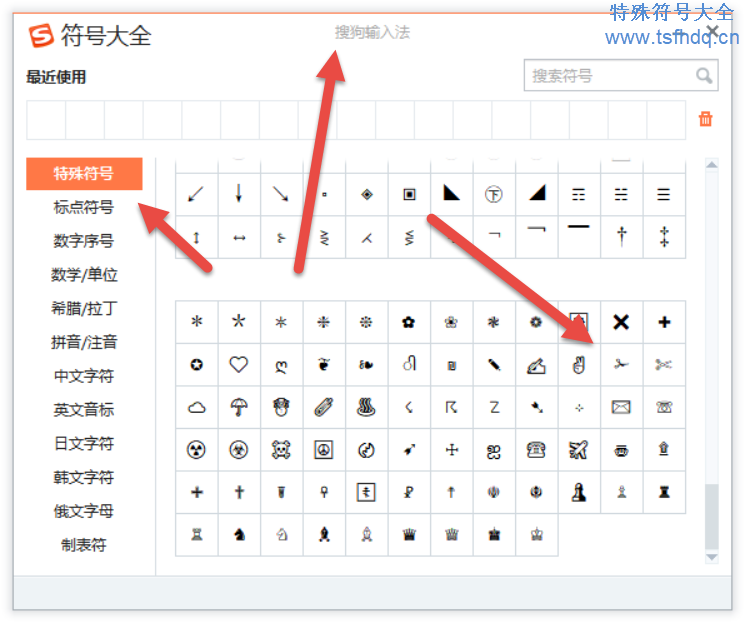
Task: Select the peace sign symbol
Action: tap(324, 450)
